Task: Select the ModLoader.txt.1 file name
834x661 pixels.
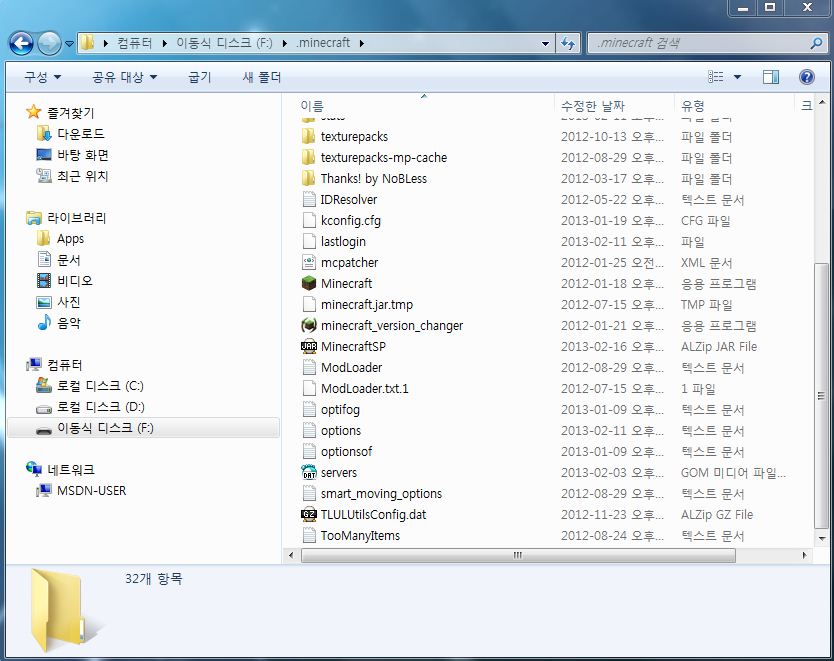Action: [x=365, y=389]
